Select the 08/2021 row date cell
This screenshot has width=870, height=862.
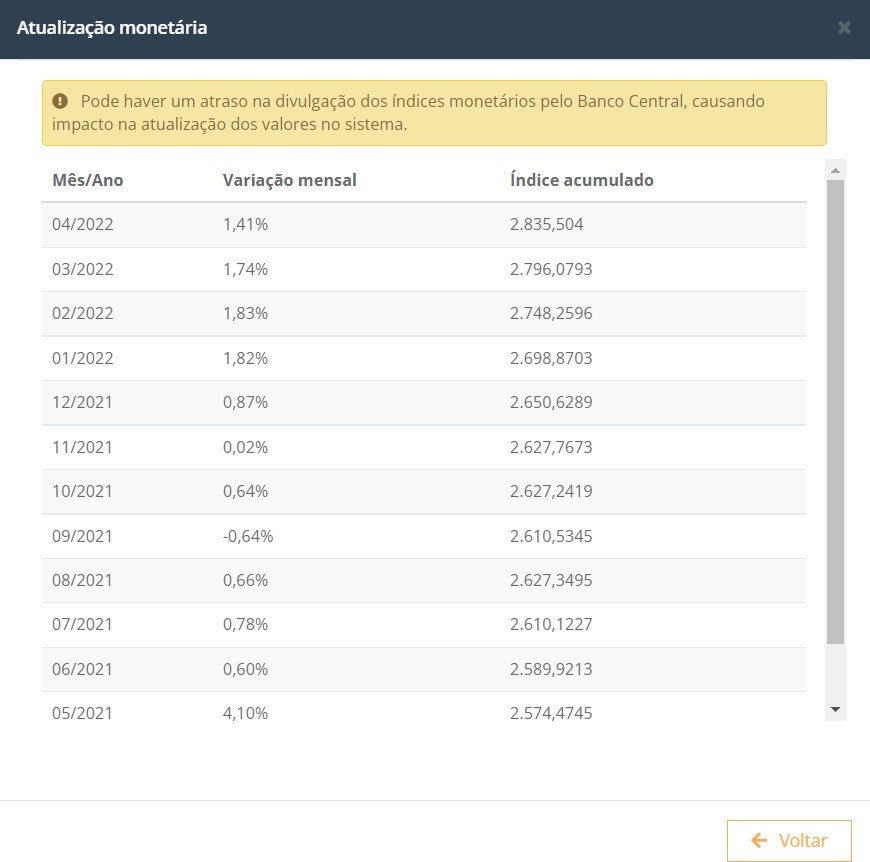[83, 580]
